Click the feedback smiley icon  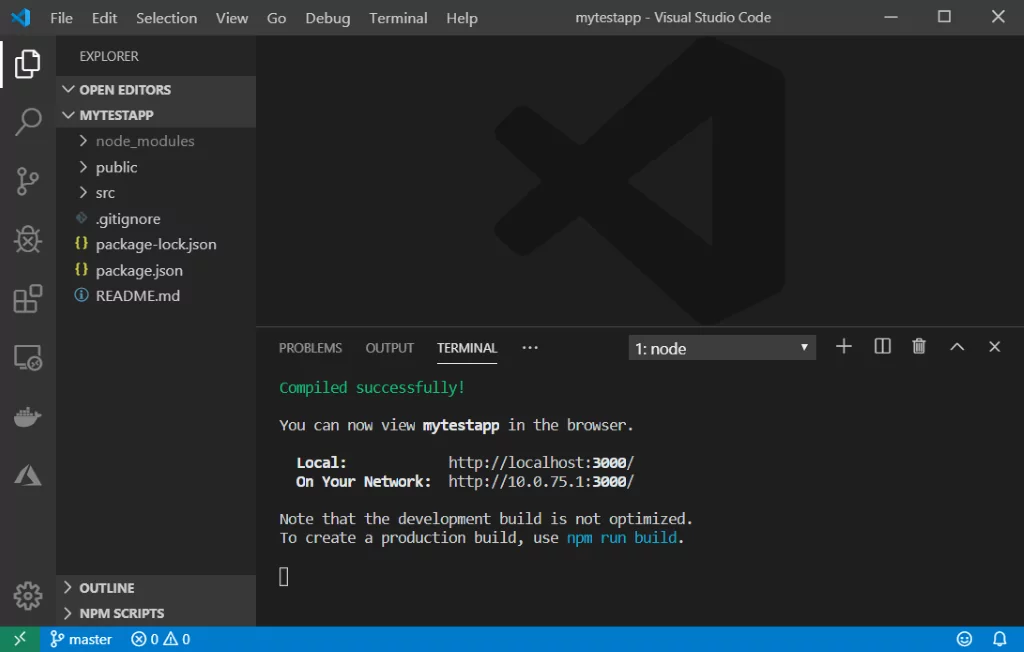964,639
